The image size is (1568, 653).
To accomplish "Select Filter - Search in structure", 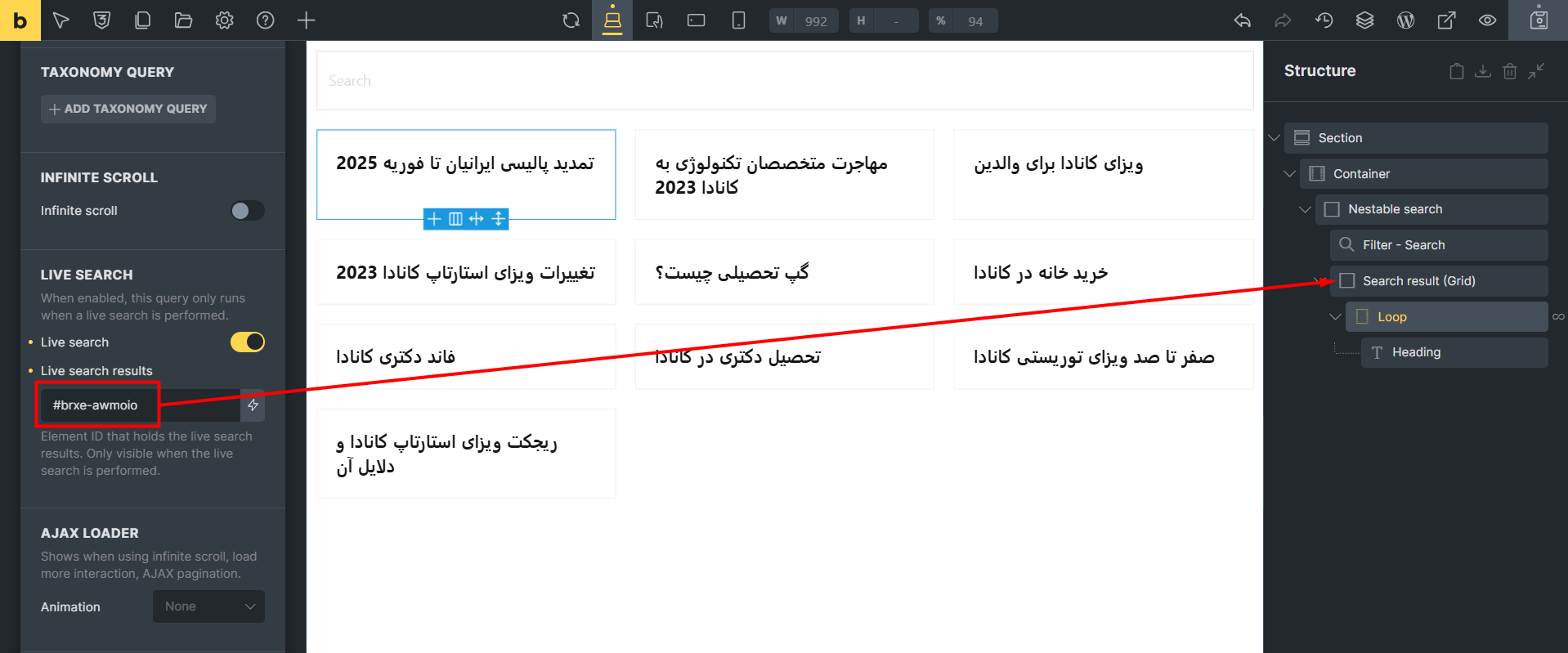I will click(x=1439, y=245).
